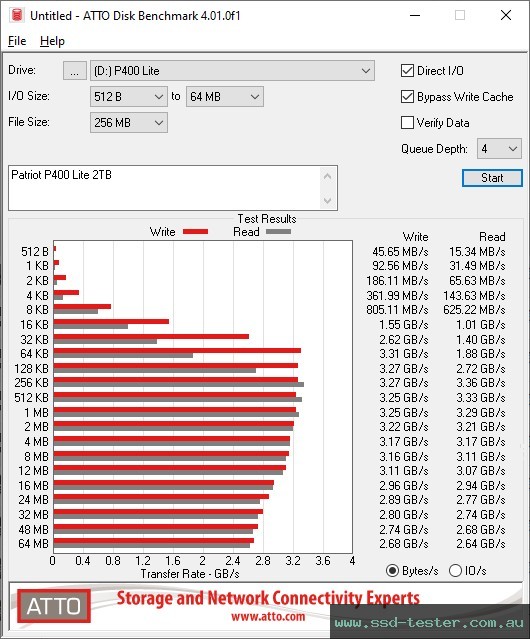This screenshot has height=639, width=530.
Task: Expand the I/O Size maximum 64 MB dropdown
Action: coord(224,97)
